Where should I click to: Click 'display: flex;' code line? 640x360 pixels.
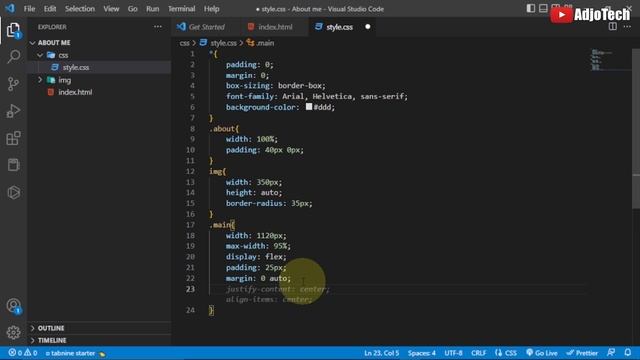[x=256, y=257]
